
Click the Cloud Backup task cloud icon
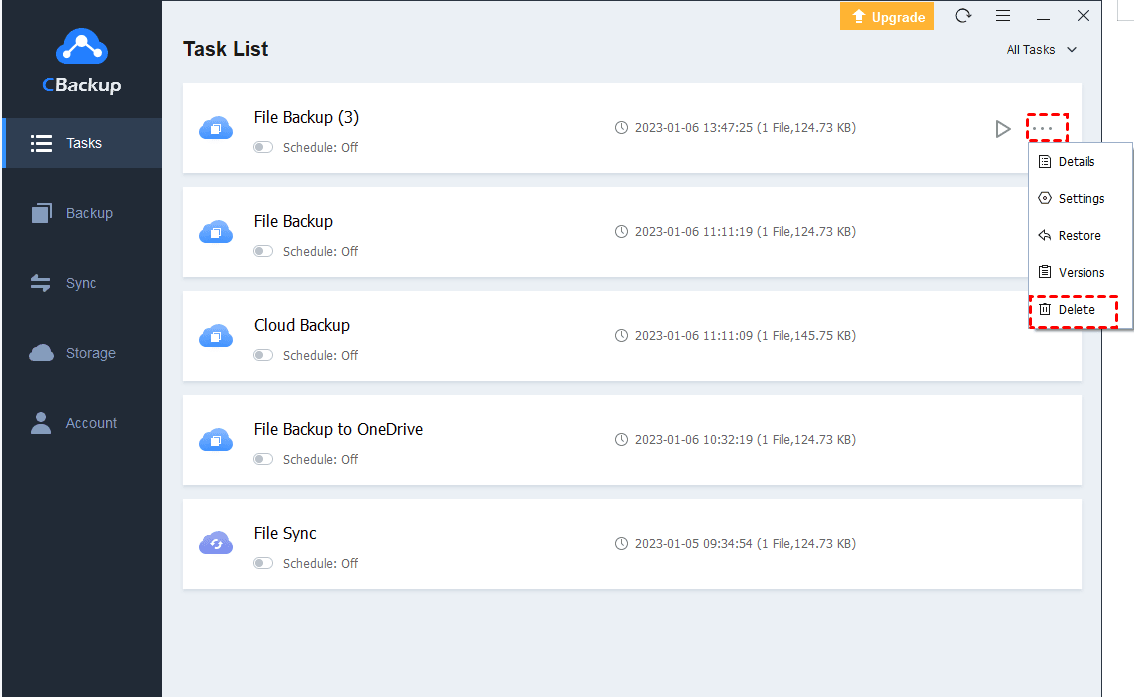coord(216,336)
